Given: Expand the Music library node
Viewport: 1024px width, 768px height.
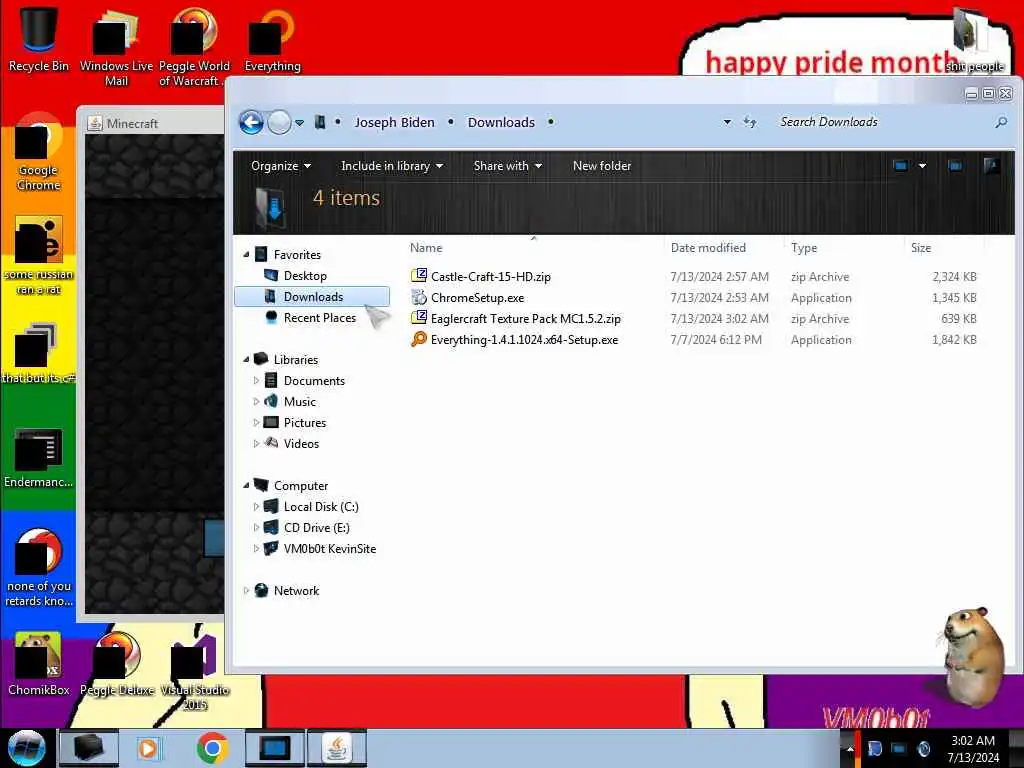Looking at the screenshot, I should (x=256, y=401).
